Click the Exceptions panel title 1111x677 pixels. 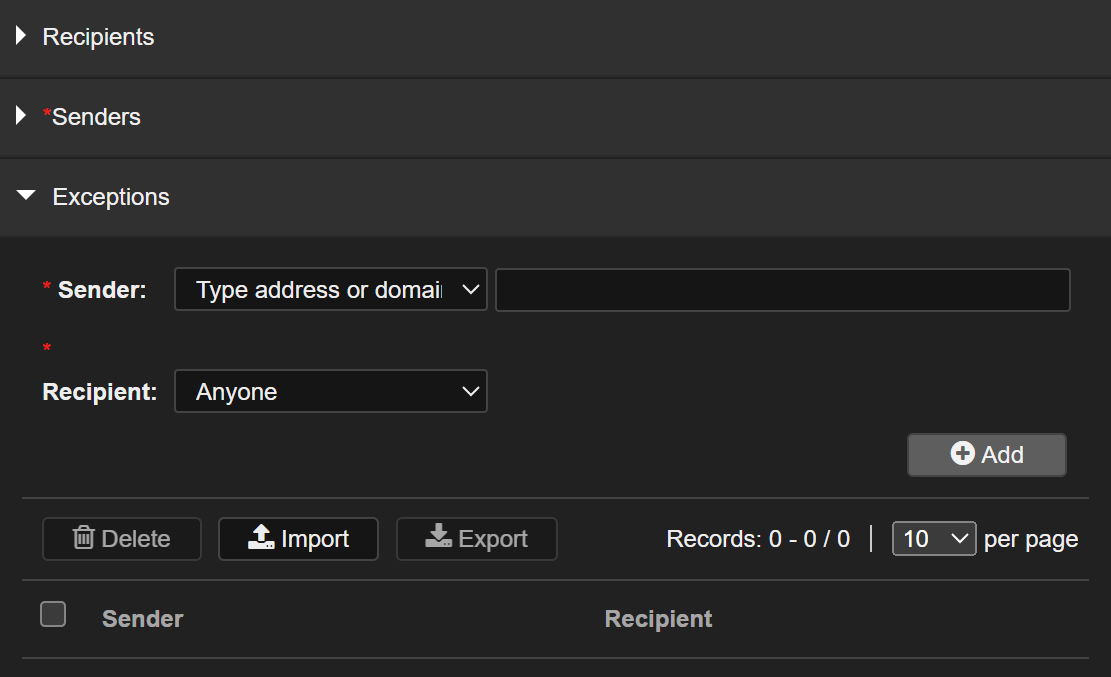pos(111,197)
